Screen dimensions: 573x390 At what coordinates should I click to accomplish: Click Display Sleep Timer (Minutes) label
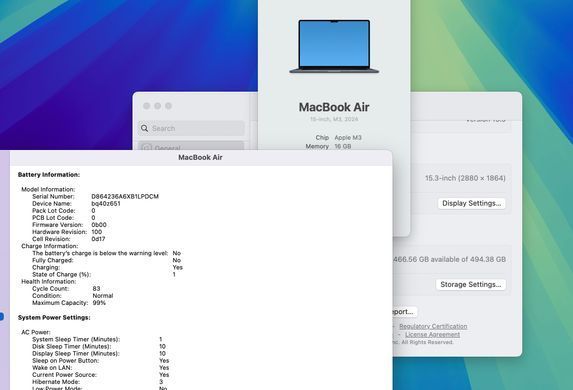pos(76,353)
